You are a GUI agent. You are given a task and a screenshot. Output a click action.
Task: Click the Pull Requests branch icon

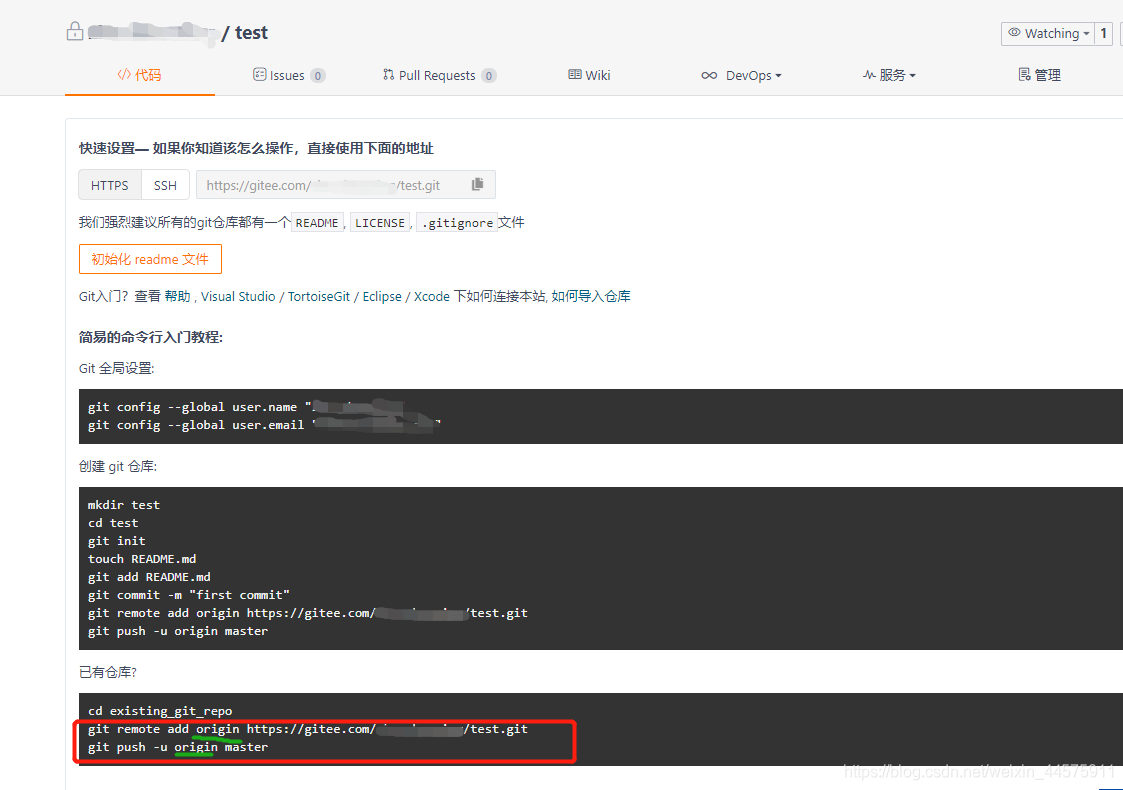pos(388,74)
